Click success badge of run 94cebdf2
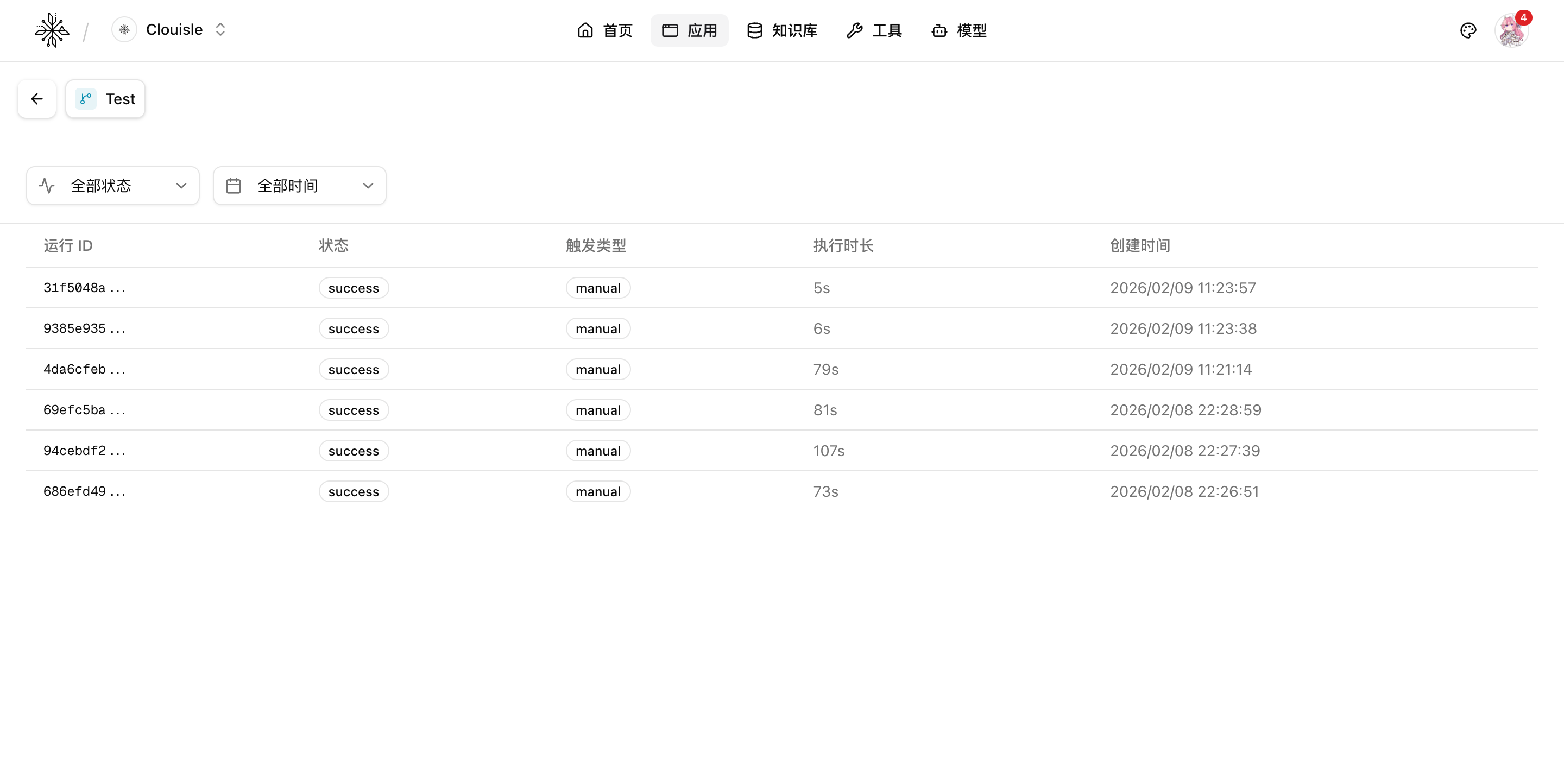1564x784 pixels. [354, 451]
